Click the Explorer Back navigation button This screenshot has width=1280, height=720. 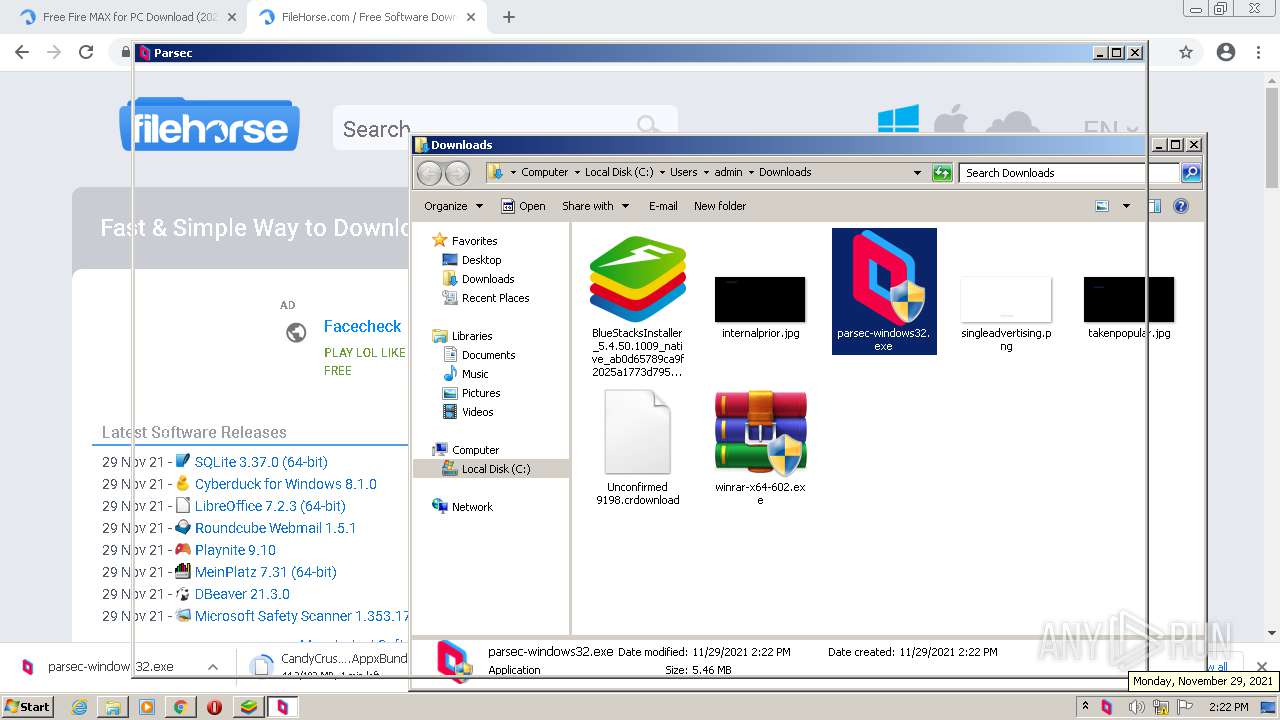tap(429, 173)
